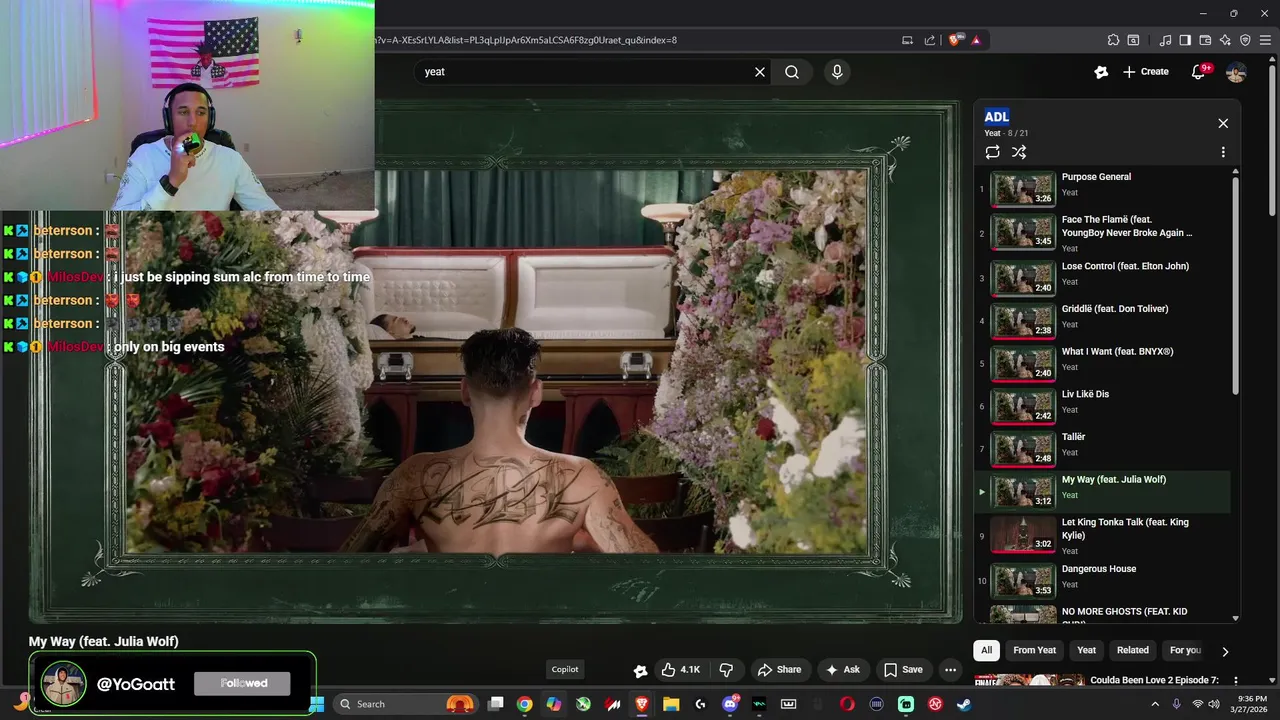Play Tallër from the playlist
1280x720 pixels.
[x=1103, y=448]
